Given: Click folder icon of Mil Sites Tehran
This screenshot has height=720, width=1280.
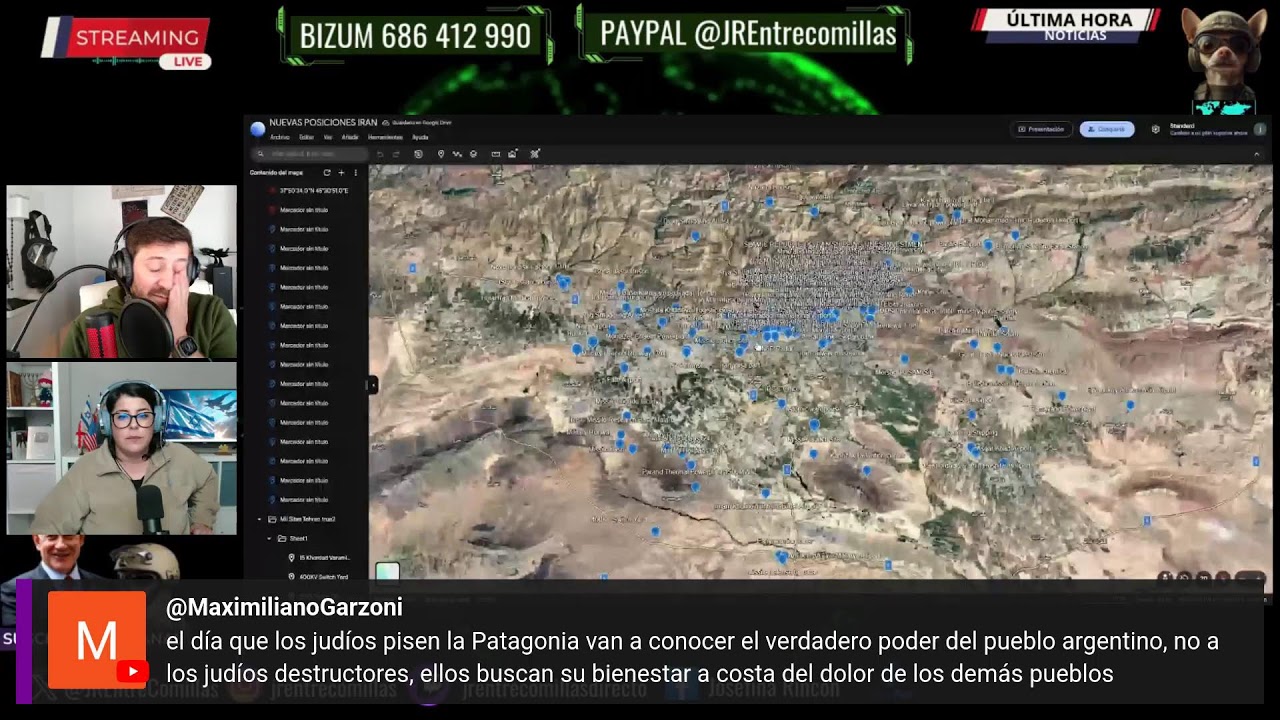Looking at the screenshot, I should 272,519.
